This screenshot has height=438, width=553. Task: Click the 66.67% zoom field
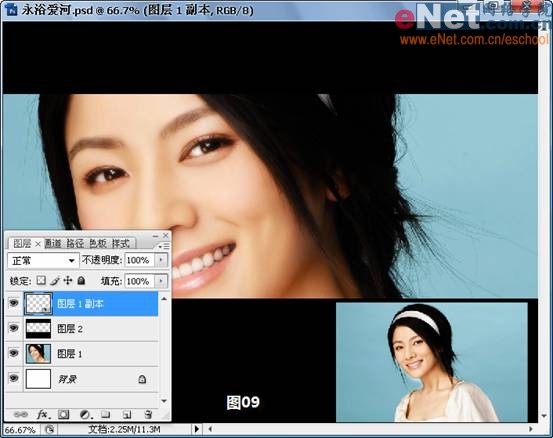coord(20,430)
